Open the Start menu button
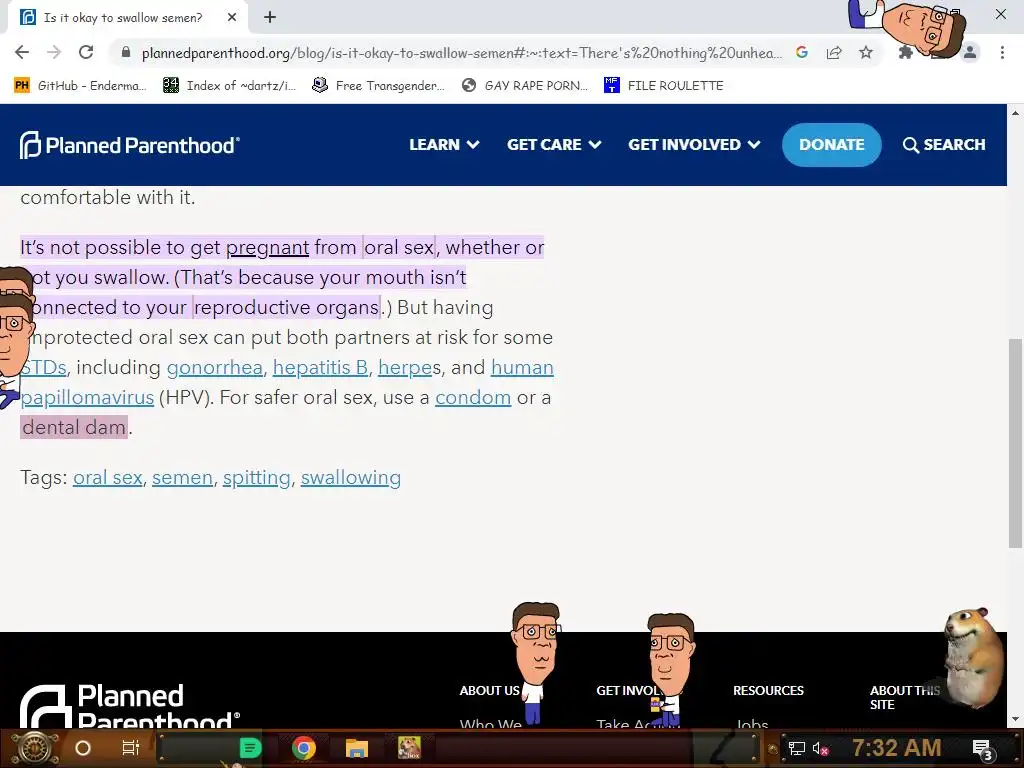 (34, 748)
